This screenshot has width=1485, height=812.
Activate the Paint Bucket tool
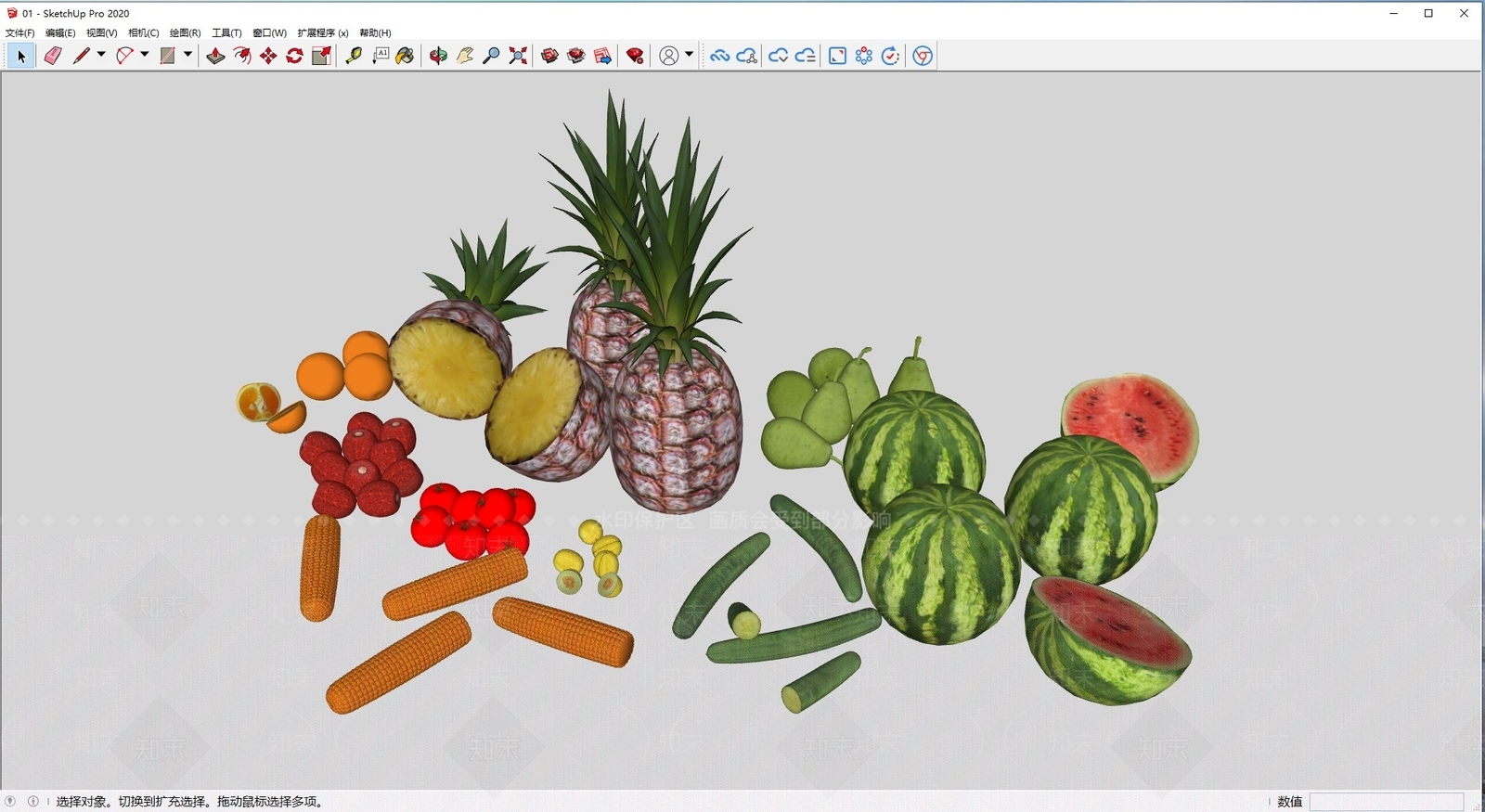[x=405, y=56]
